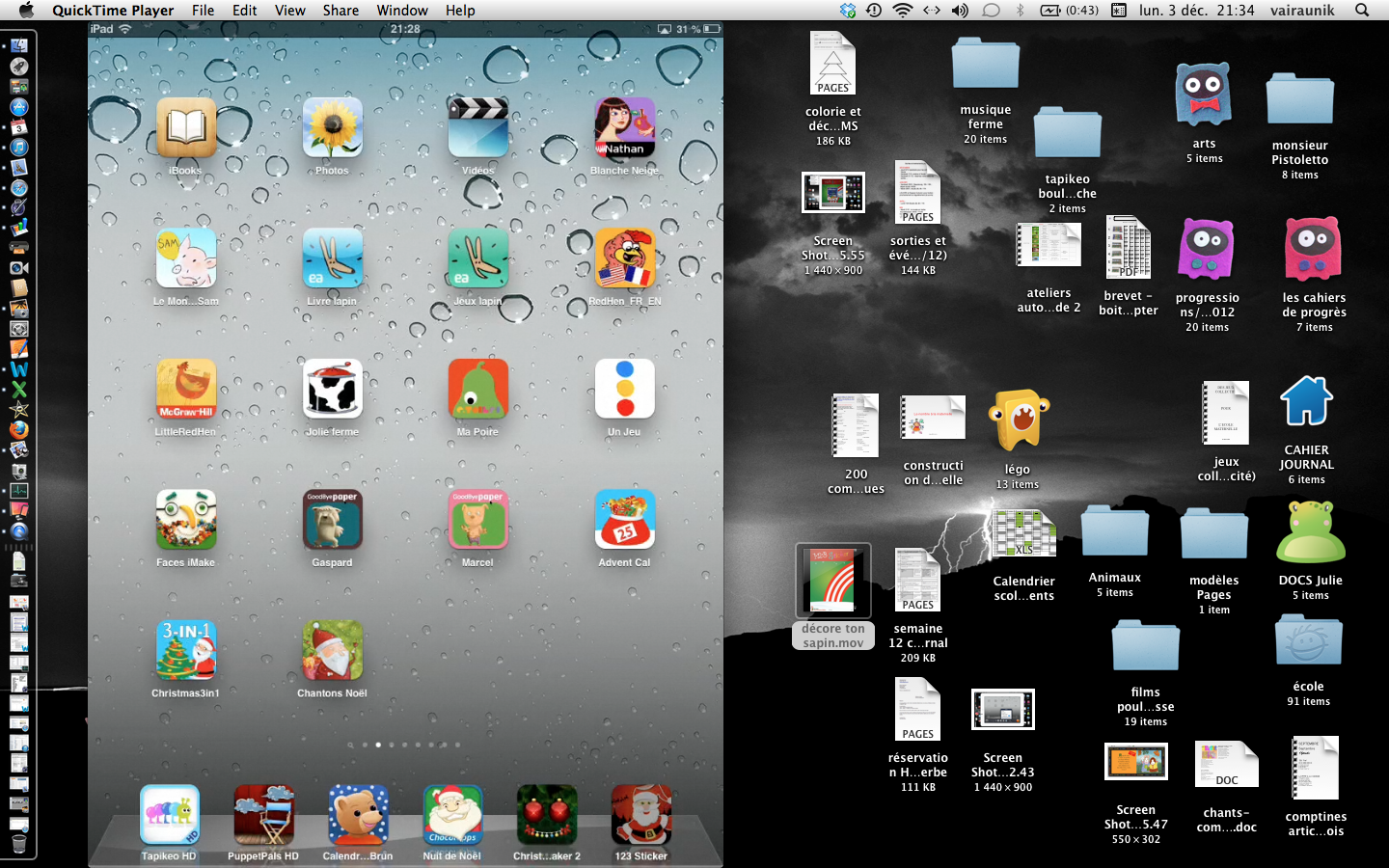Select the chants-com....doc file
Screen dimensions: 1389x868
click(x=1226, y=765)
